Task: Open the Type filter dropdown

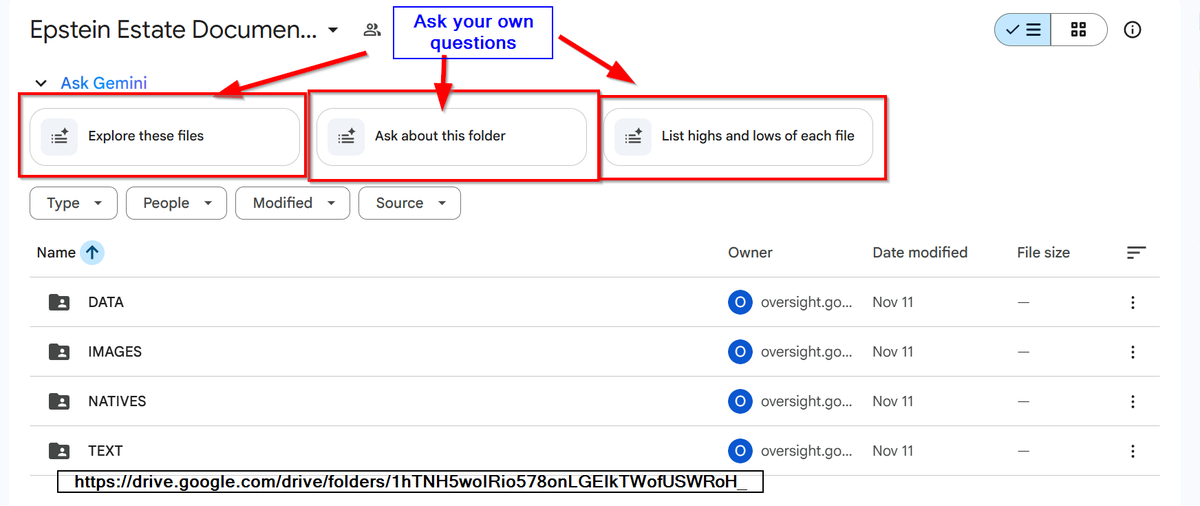Action: pyautogui.click(x=74, y=203)
